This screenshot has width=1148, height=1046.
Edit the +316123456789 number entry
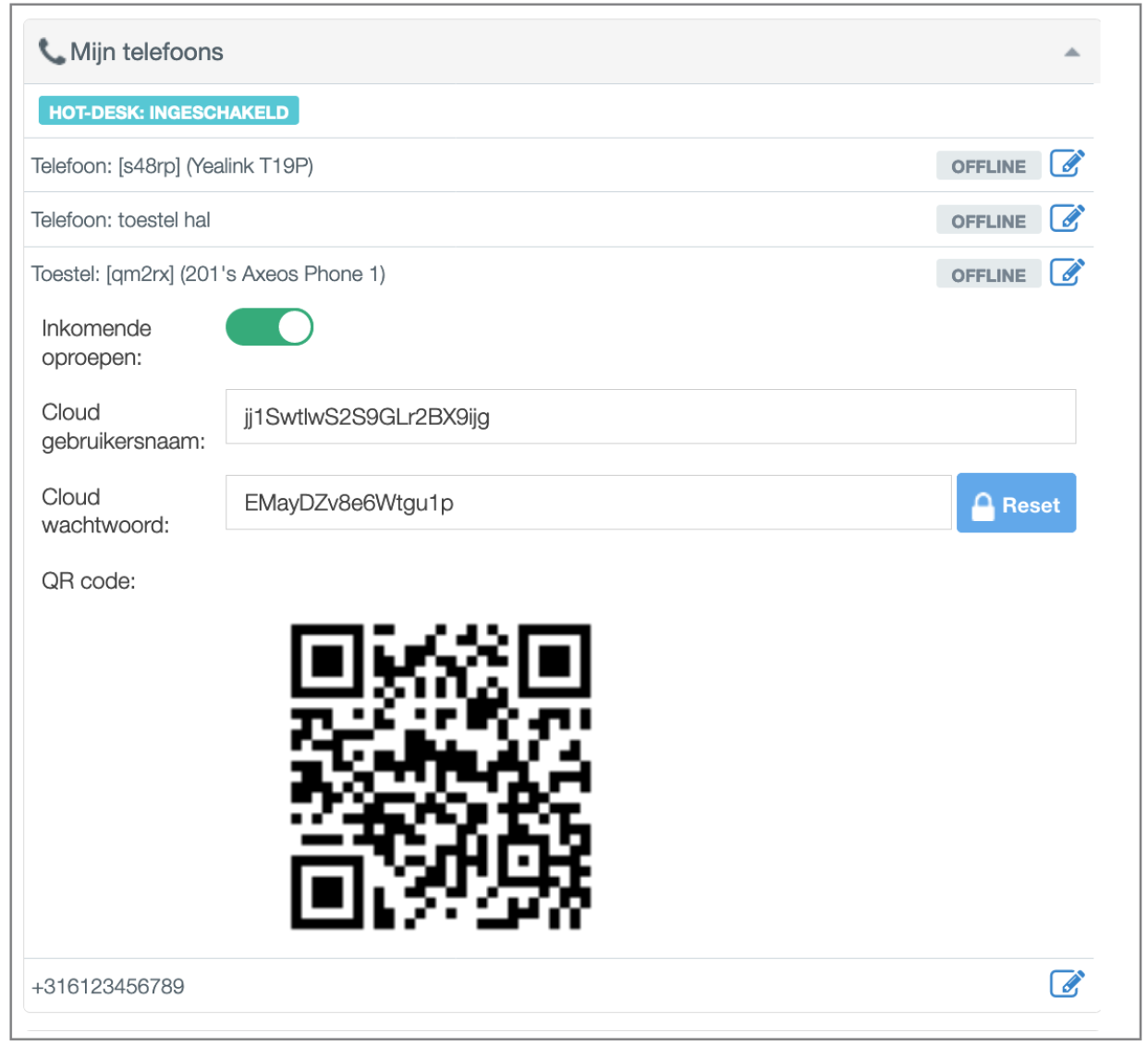1067,984
